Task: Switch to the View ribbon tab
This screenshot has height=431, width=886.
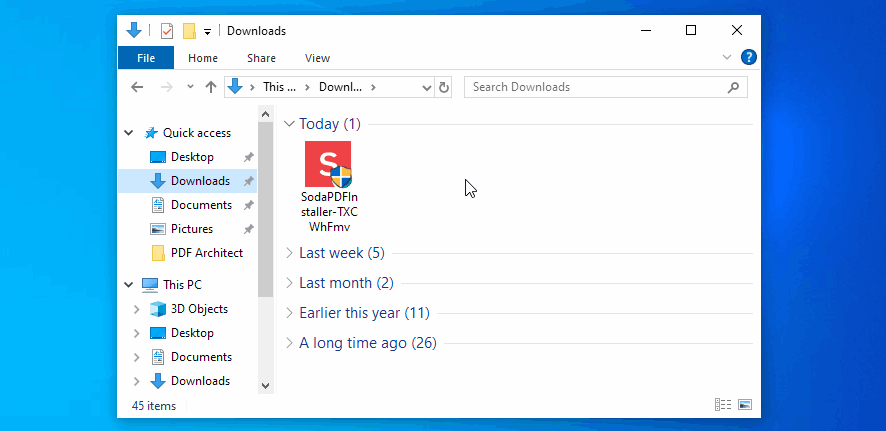Action: click(x=318, y=58)
